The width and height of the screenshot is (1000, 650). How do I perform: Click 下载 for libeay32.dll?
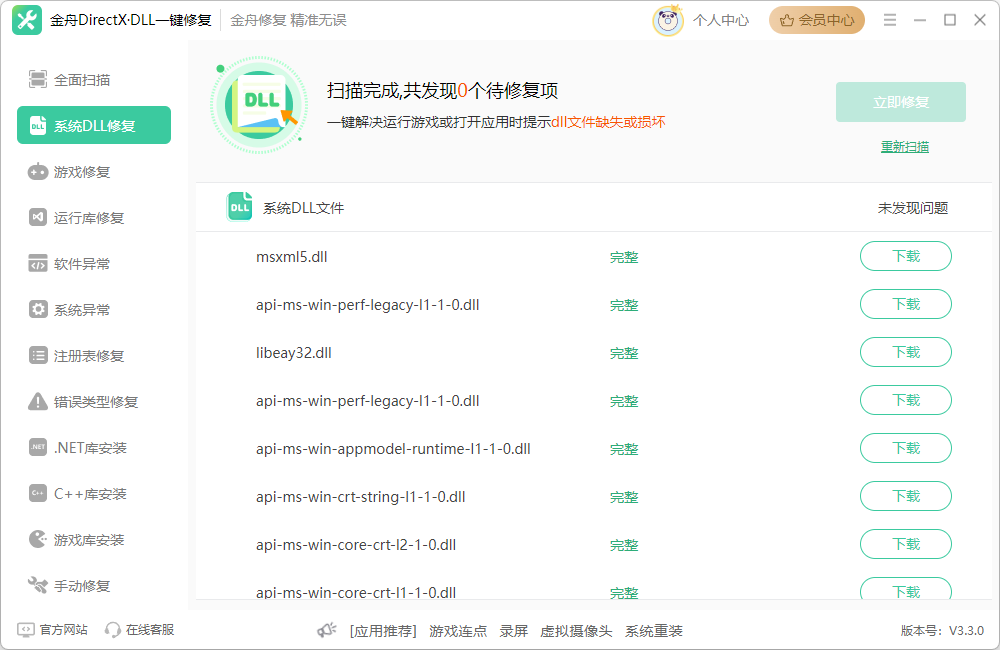906,352
